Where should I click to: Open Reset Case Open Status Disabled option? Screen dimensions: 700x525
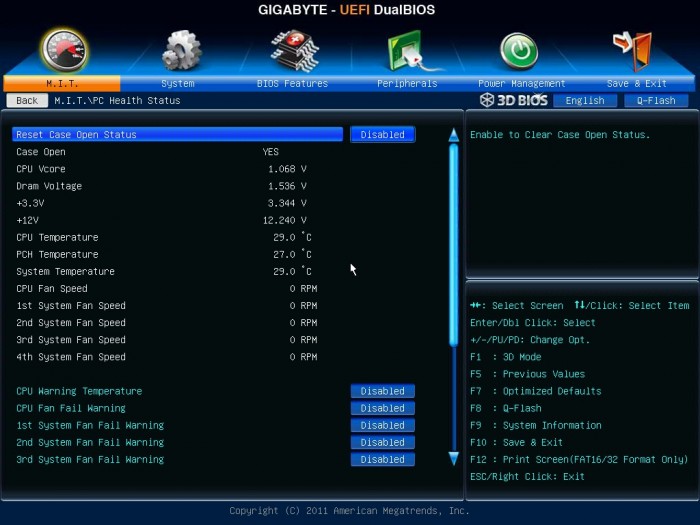click(383, 134)
